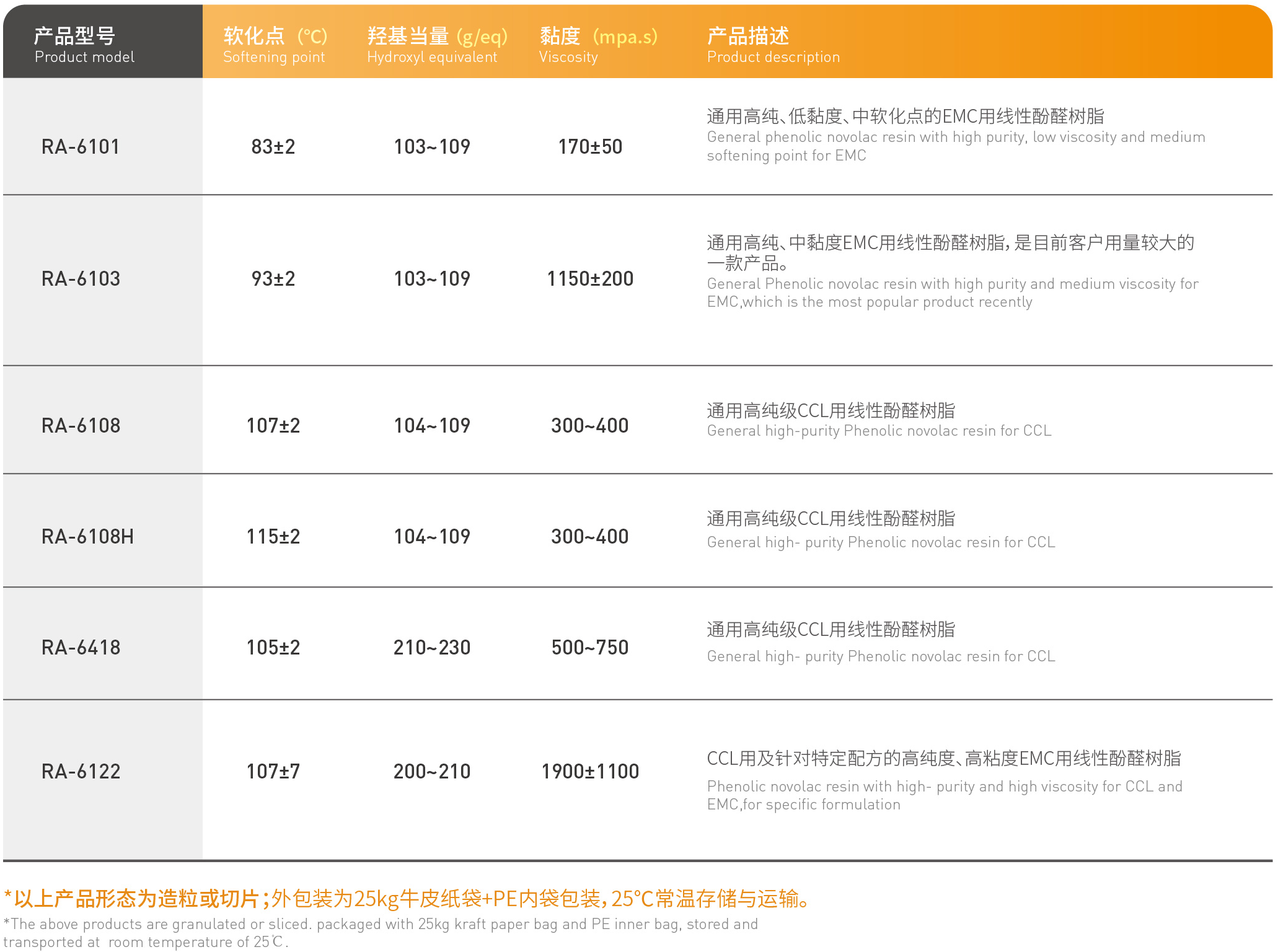Click the 产品描述 Product description header
The height and width of the screenshot is (952, 1278).
coord(773,43)
